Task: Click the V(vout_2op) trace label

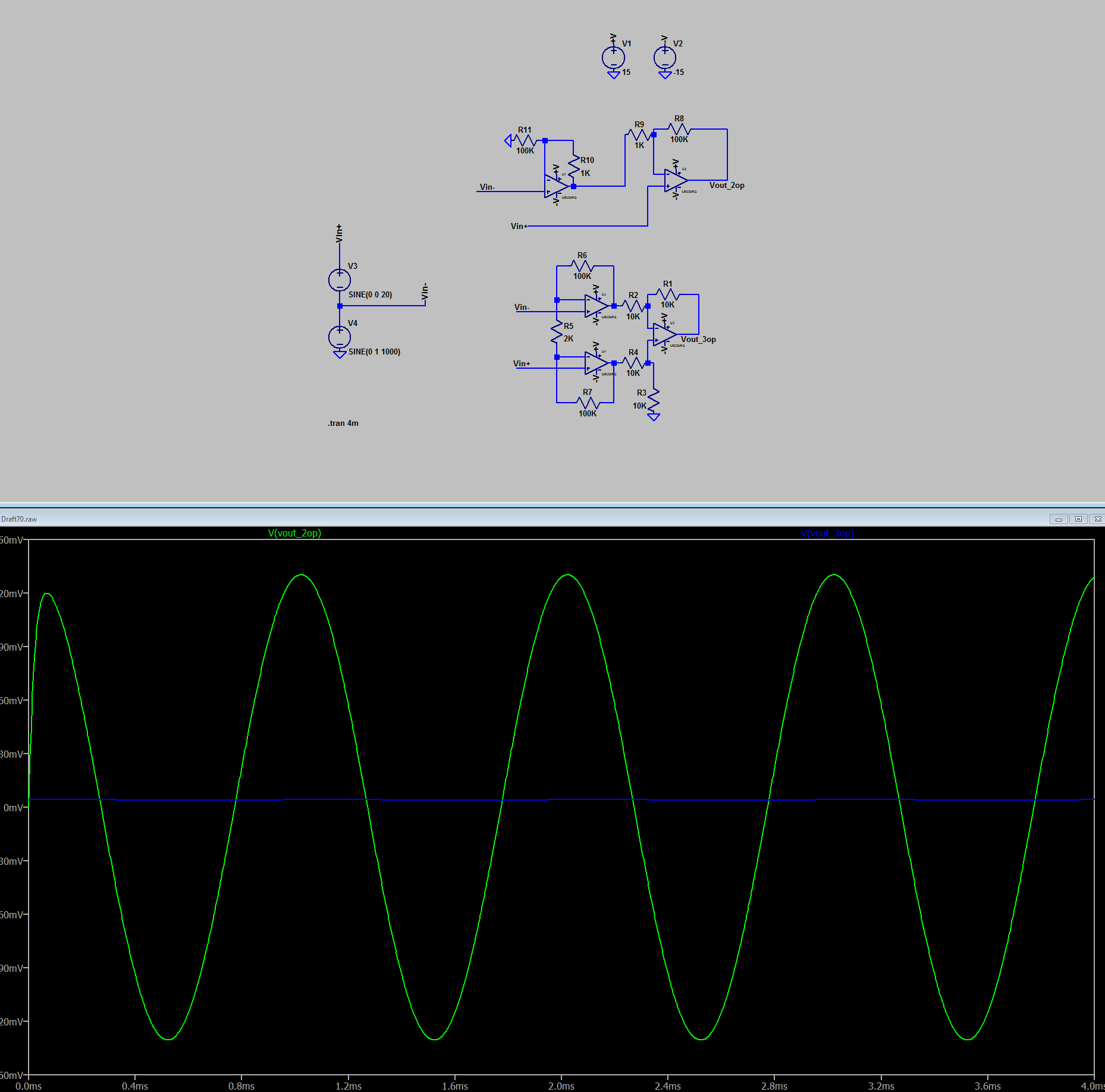Action: click(x=294, y=533)
